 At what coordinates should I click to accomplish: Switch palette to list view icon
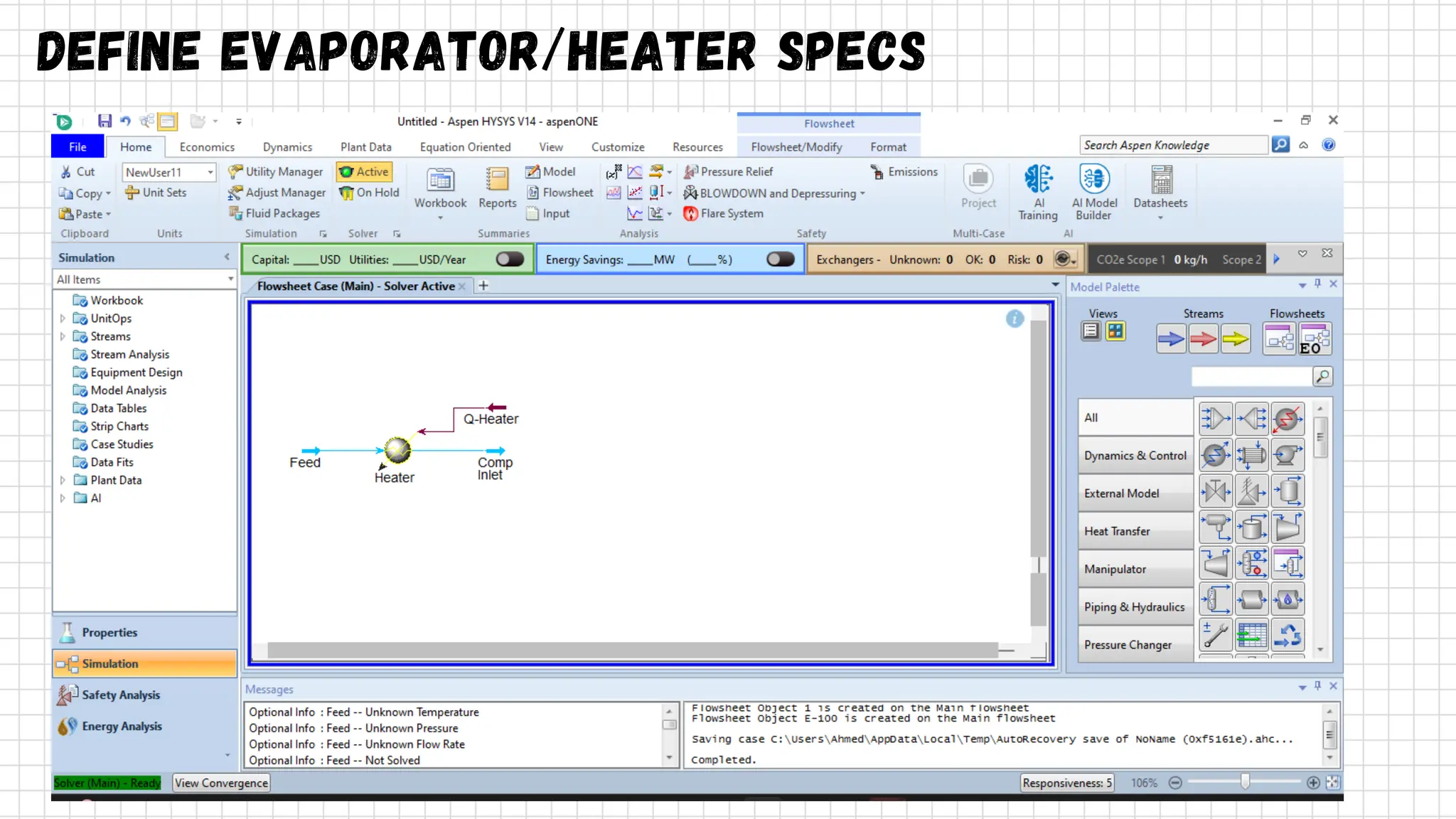pyautogui.click(x=1091, y=331)
